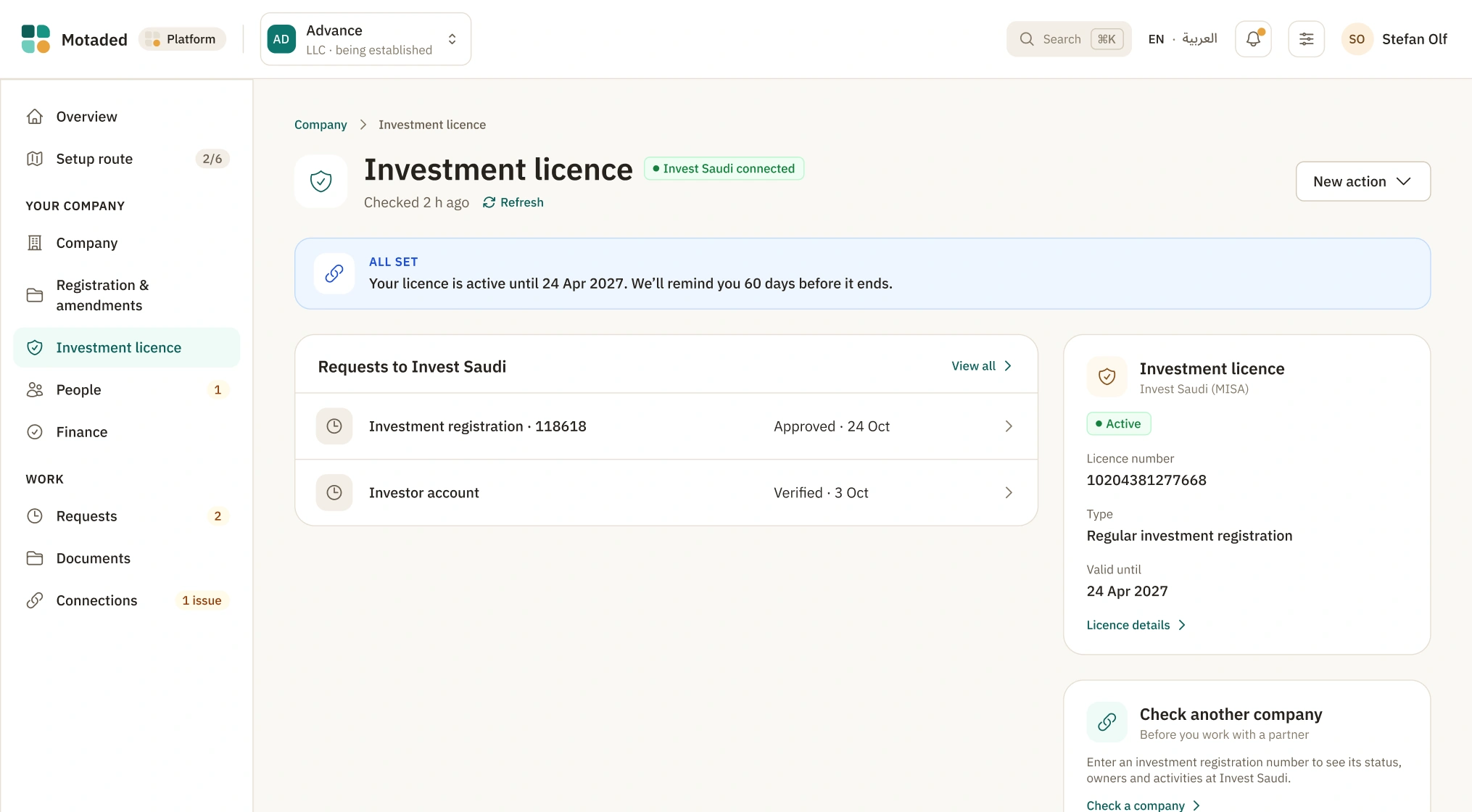Click the AD company avatar badge
The image size is (1472, 812).
coord(281,39)
